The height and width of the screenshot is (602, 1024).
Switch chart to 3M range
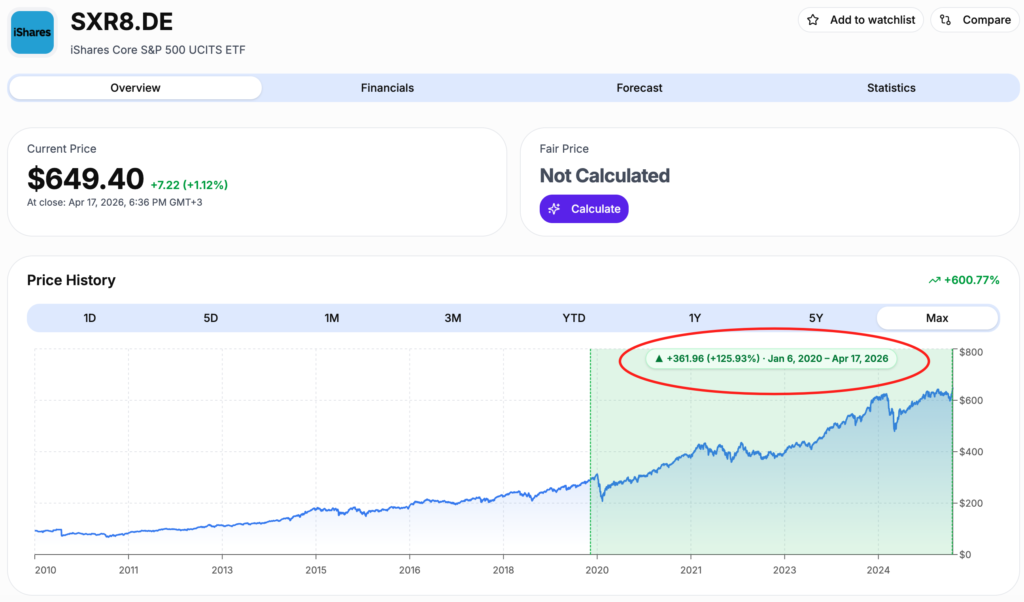click(453, 318)
